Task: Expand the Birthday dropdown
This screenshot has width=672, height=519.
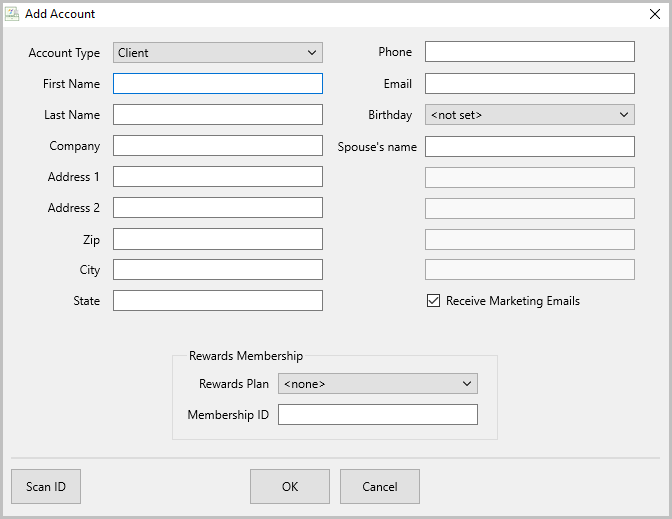Action: coord(530,115)
